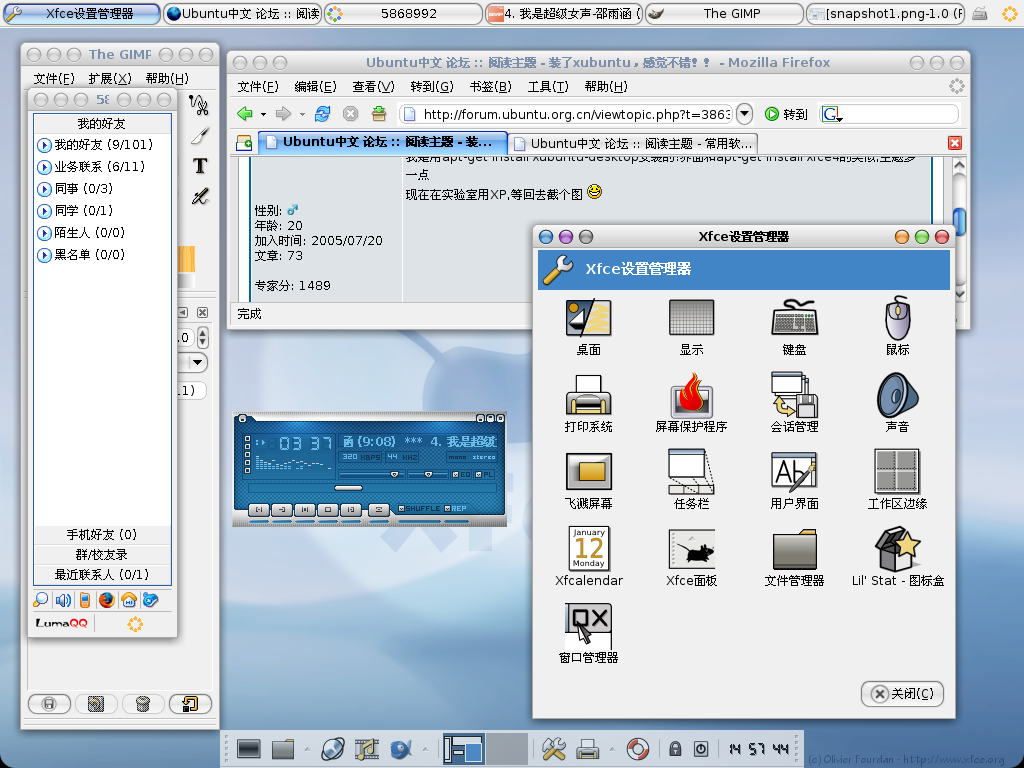Open Firefox 查看(V) view menu

tap(374, 86)
